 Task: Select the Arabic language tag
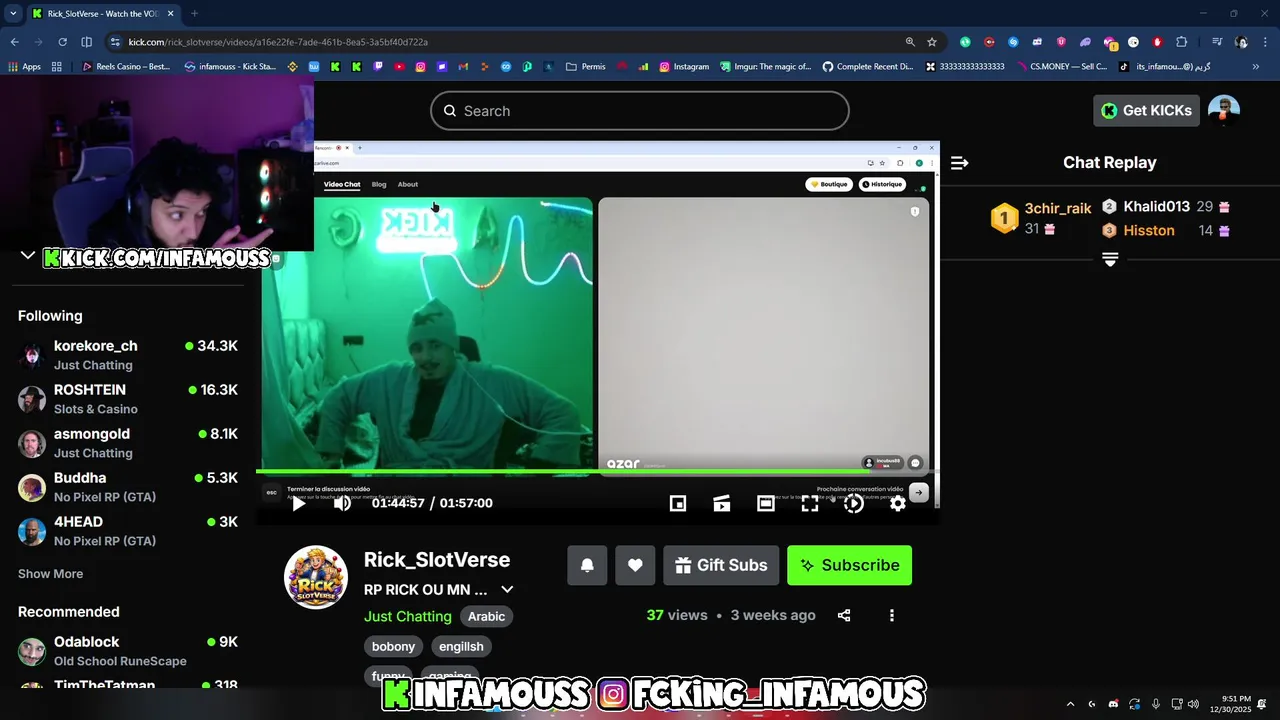pyautogui.click(x=486, y=616)
